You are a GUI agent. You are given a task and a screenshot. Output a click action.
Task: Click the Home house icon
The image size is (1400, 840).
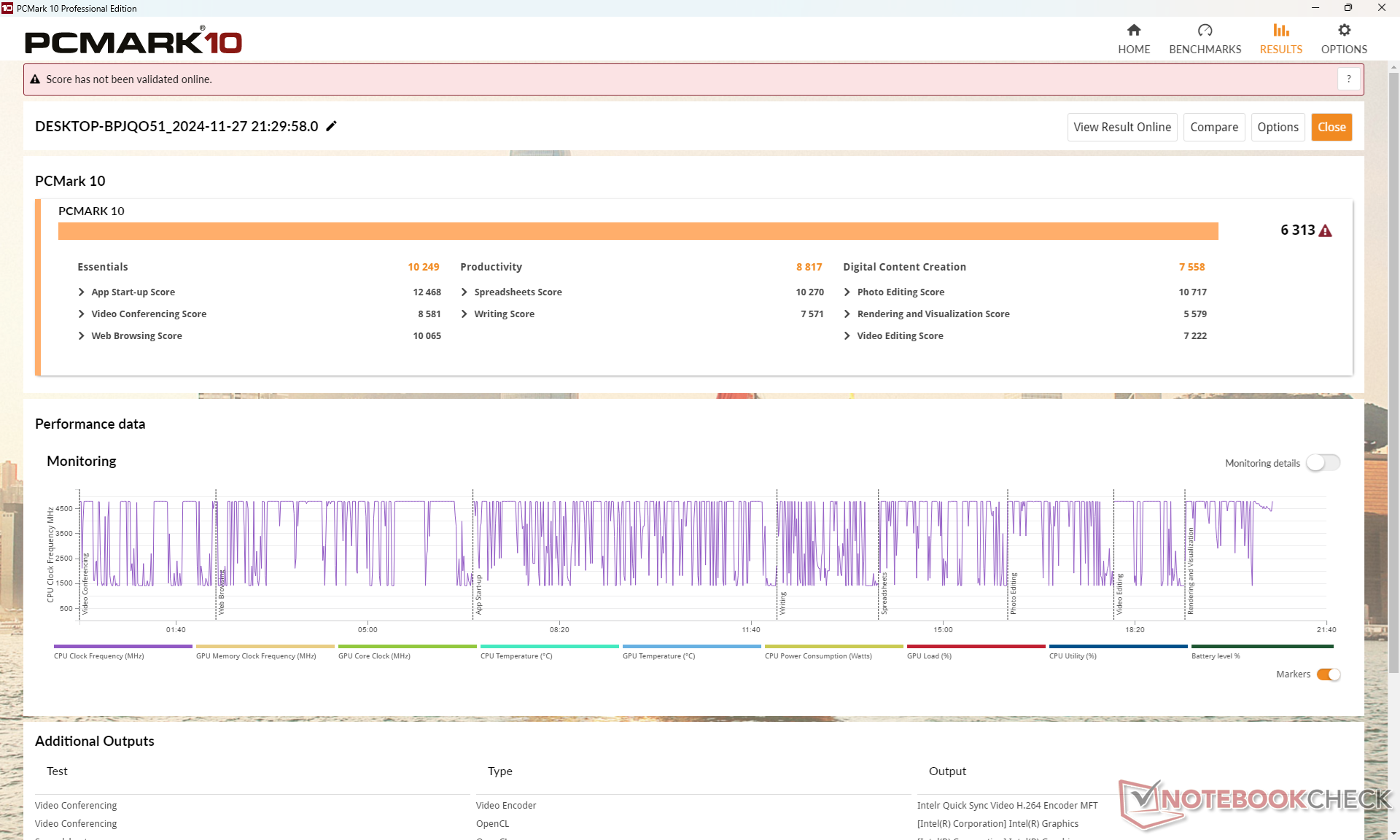[1133, 31]
